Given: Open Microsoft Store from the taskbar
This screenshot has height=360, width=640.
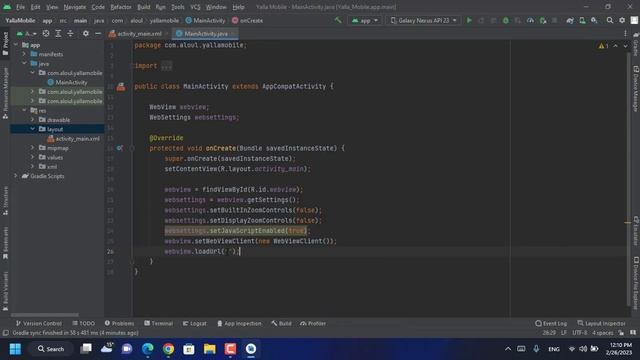Looking at the screenshot, I should pyautogui.click(x=189, y=349).
